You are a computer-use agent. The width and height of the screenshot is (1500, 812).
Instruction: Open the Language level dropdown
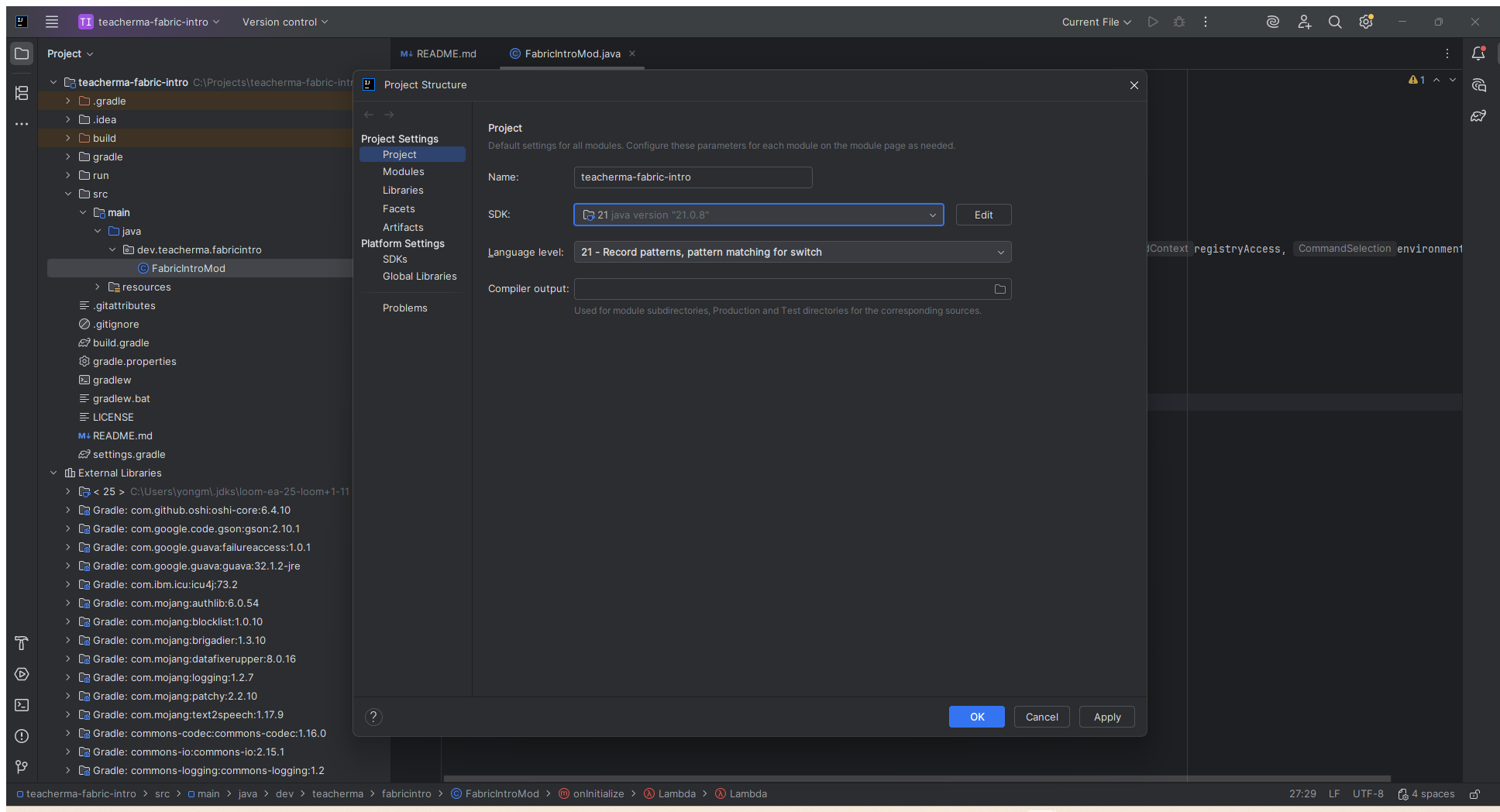point(793,252)
